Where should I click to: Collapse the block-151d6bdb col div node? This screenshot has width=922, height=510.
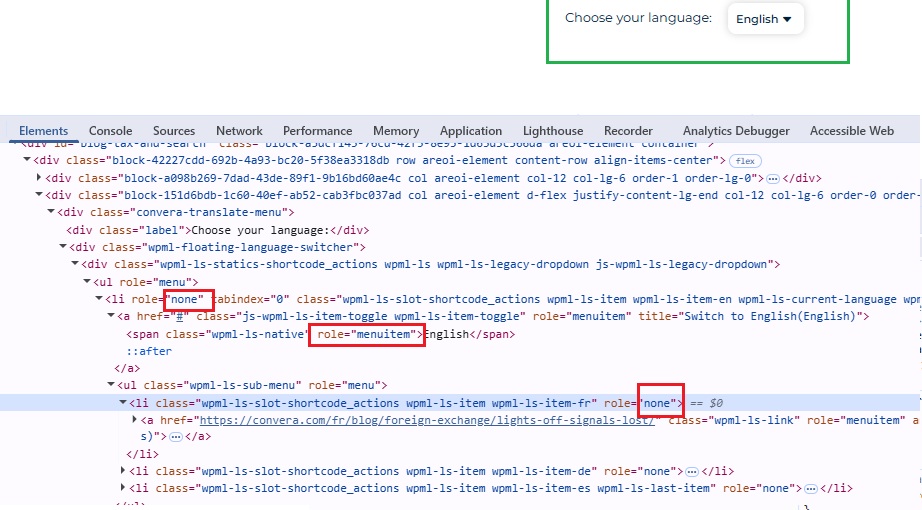(x=39, y=194)
